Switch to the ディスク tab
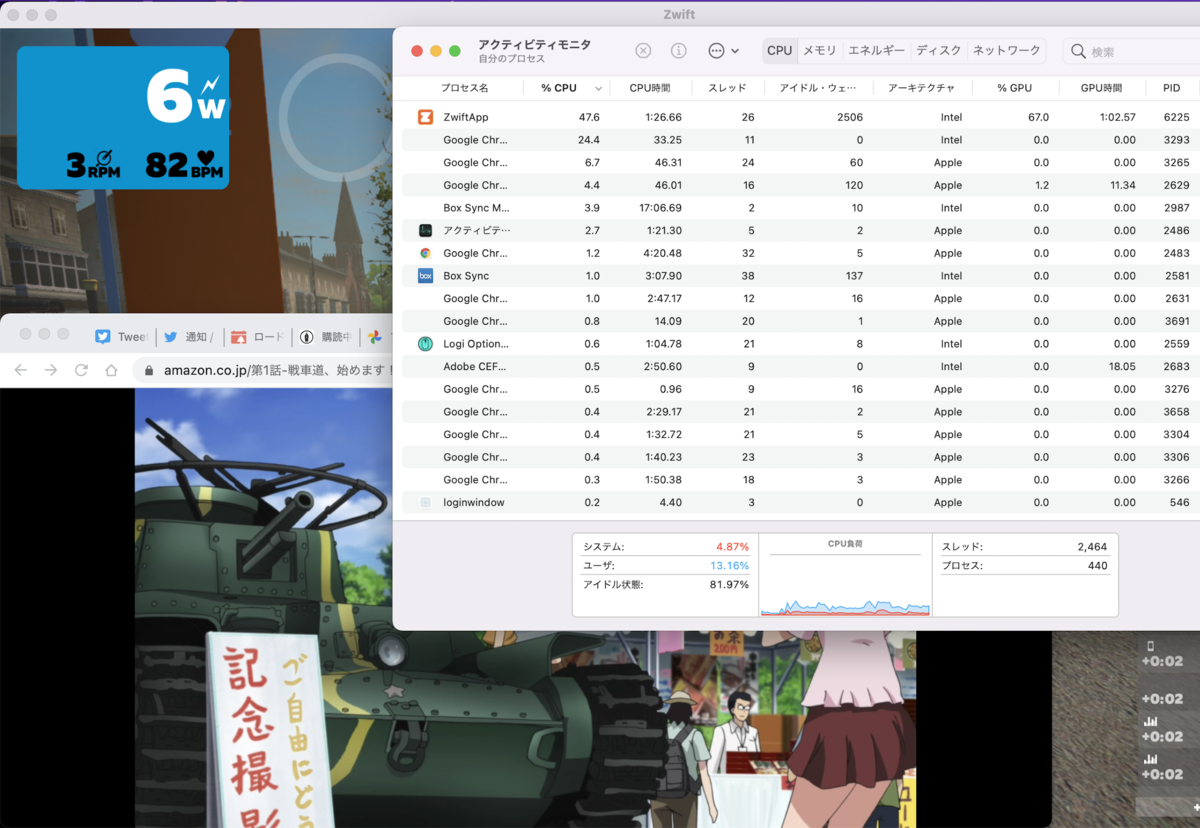 tap(939, 51)
